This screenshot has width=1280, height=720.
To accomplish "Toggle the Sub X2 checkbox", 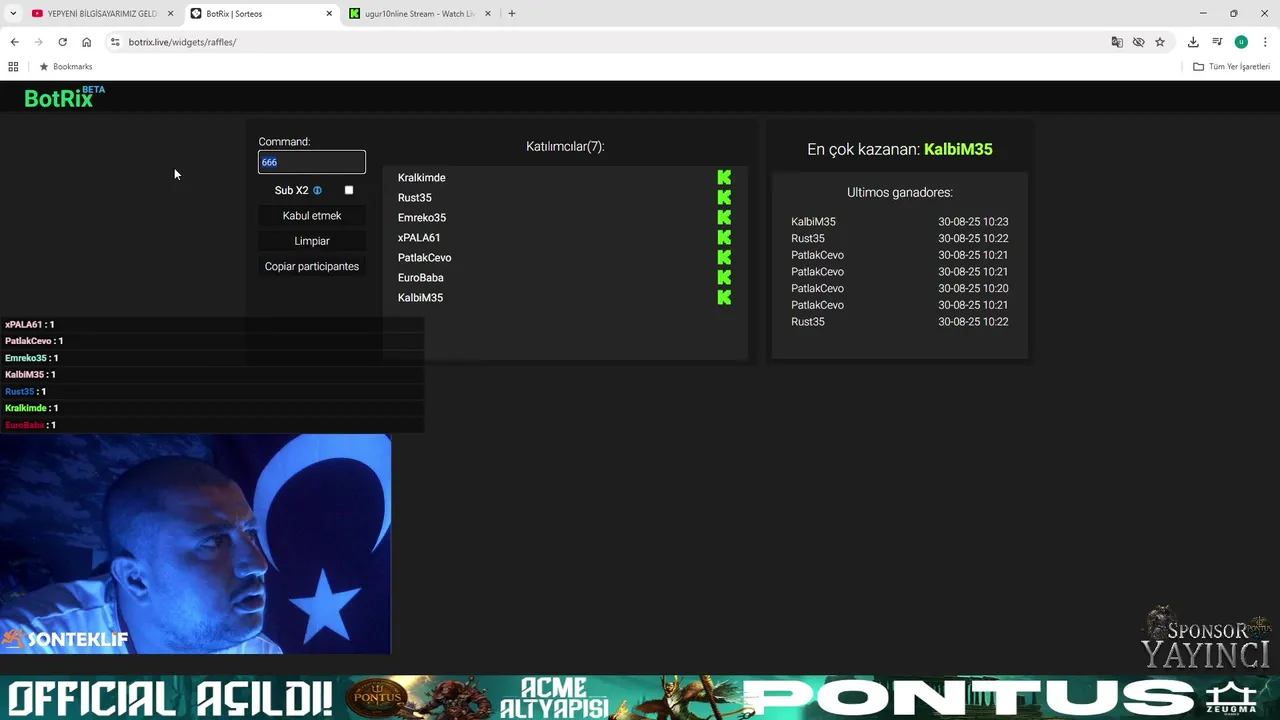I will [x=349, y=190].
